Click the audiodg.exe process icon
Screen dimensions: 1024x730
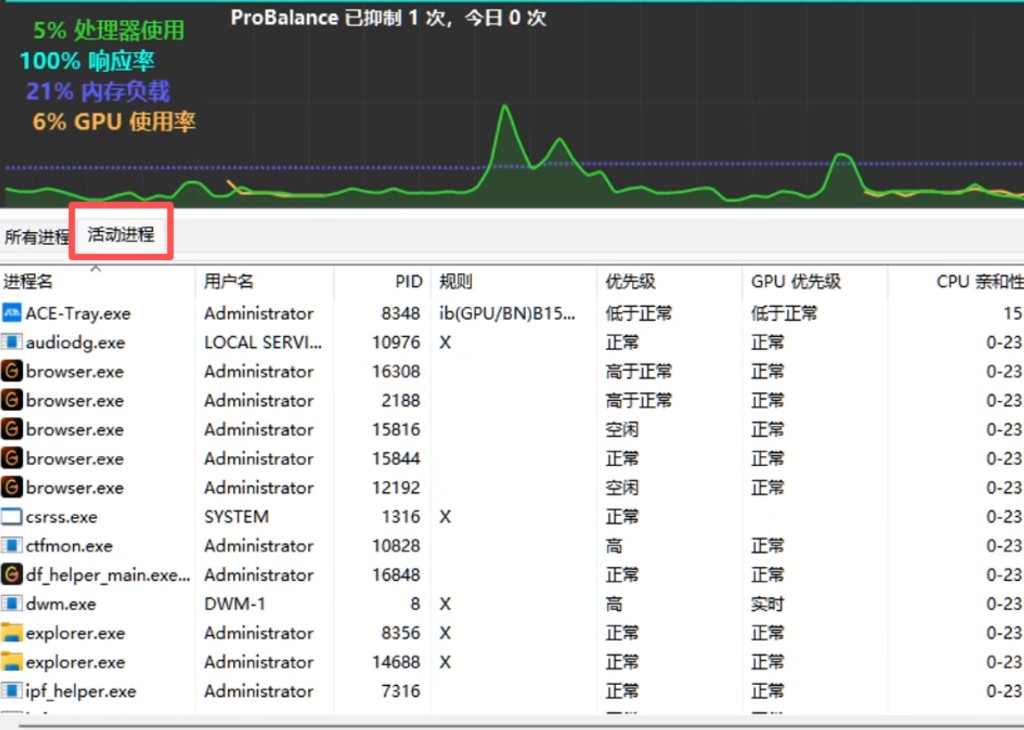pyautogui.click(x=12, y=342)
